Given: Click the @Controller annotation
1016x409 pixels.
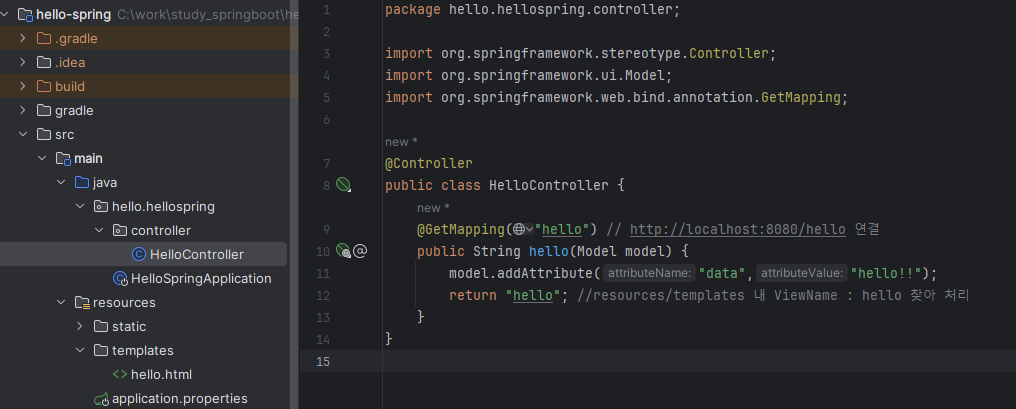Looking at the screenshot, I should pos(428,163).
